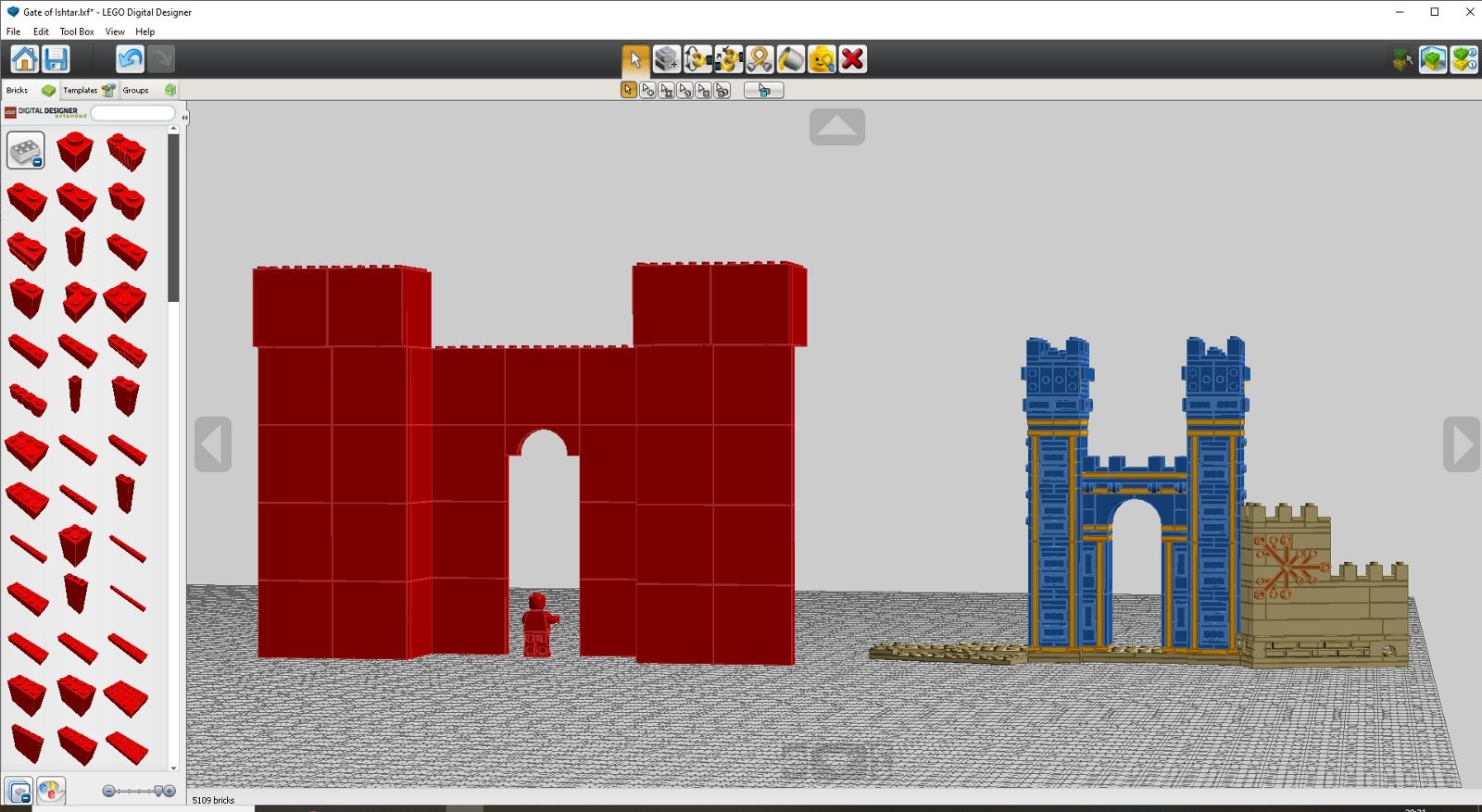Collapse the brick palette side panel

[184, 118]
